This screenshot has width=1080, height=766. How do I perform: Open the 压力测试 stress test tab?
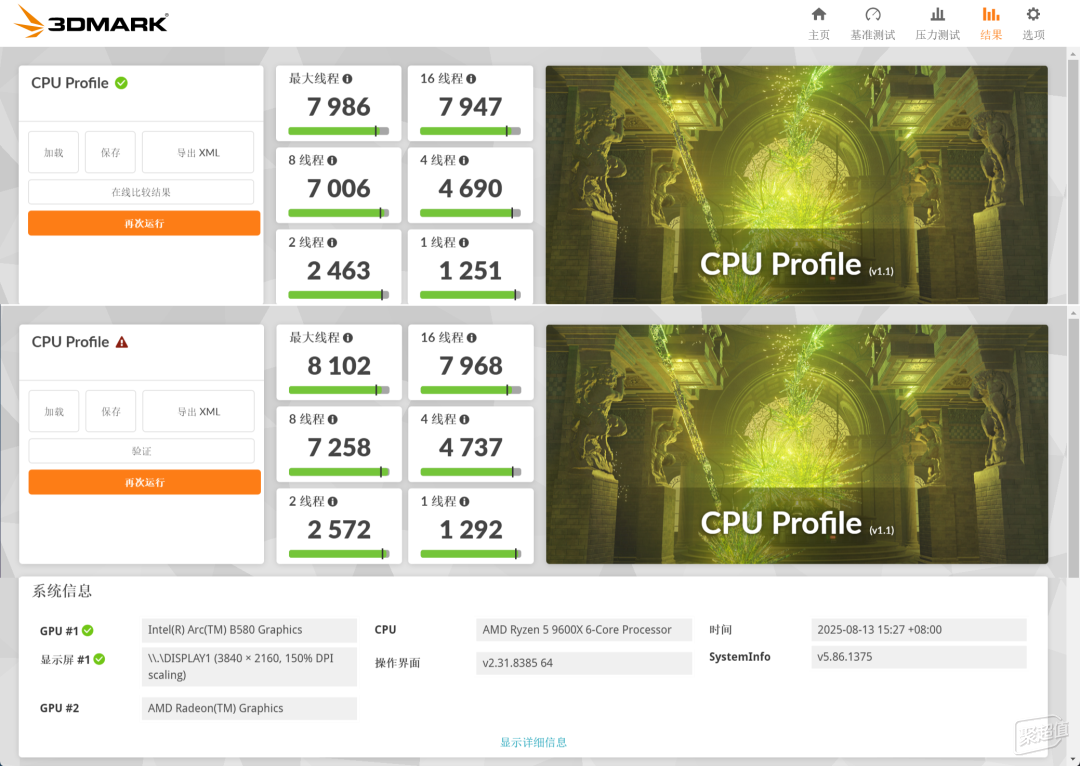937,24
